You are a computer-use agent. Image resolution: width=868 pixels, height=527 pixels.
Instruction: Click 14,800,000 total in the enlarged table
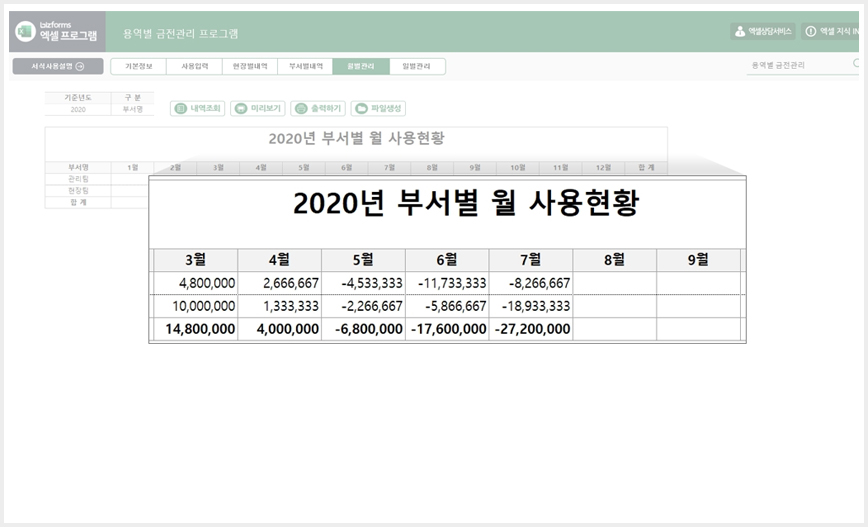(x=200, y=329)
